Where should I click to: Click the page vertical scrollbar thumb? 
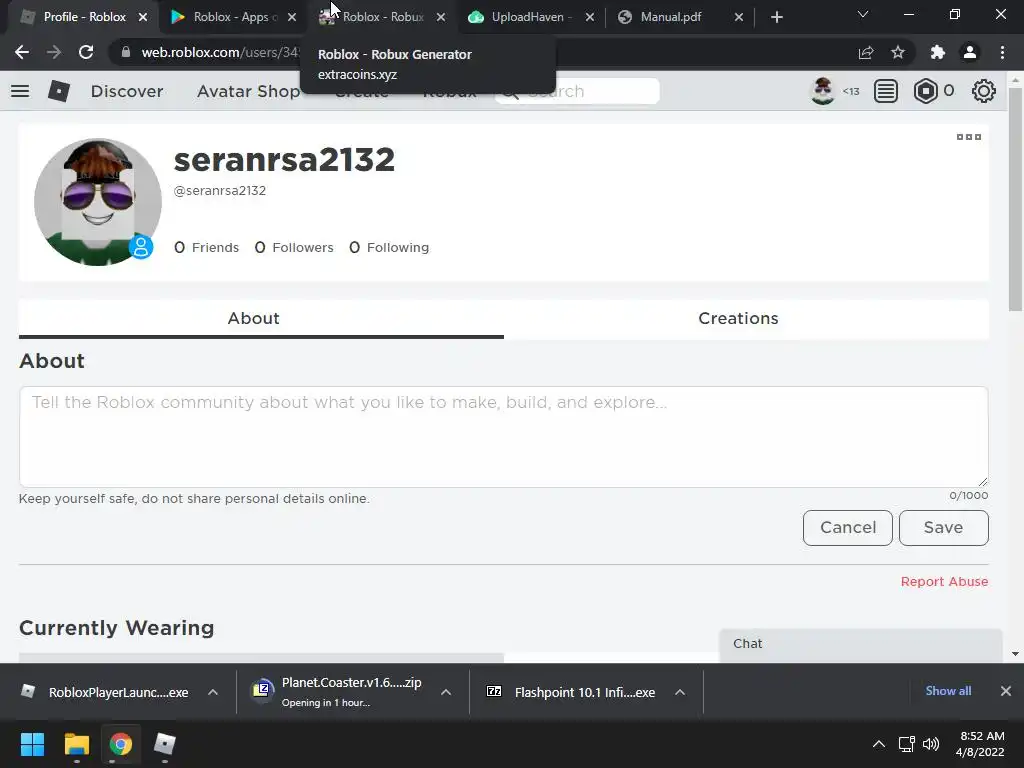coord(1015,200)
